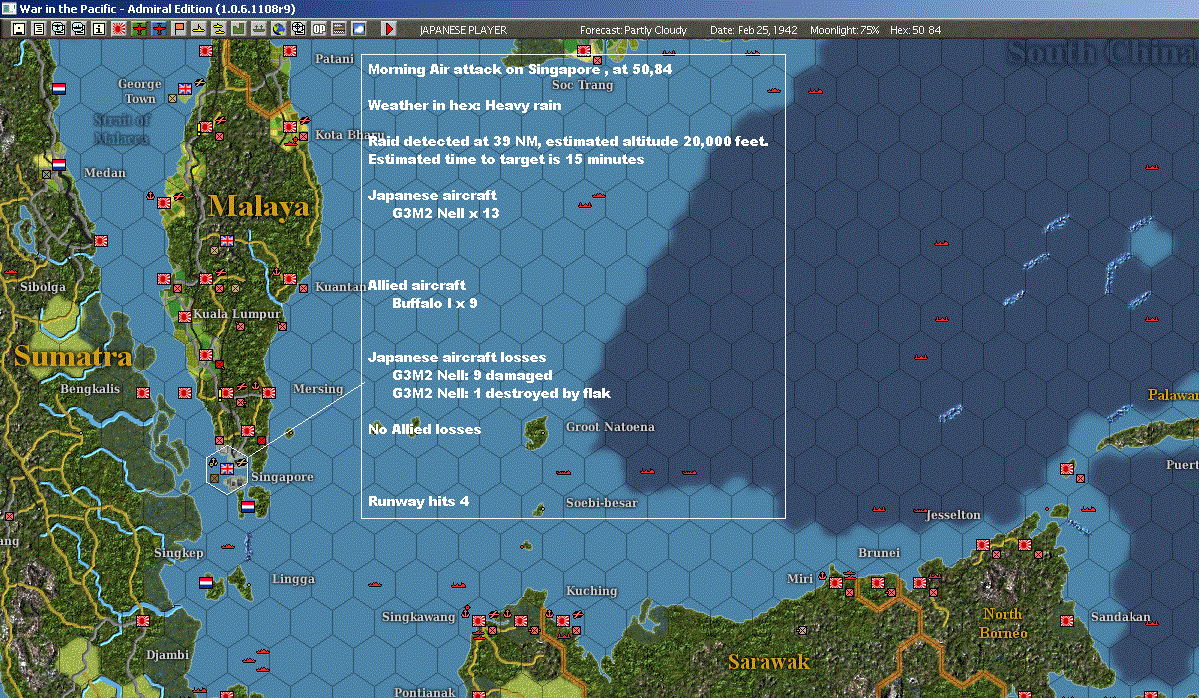Click the cloud weather toolbar icon

click(x=358, y=29)
